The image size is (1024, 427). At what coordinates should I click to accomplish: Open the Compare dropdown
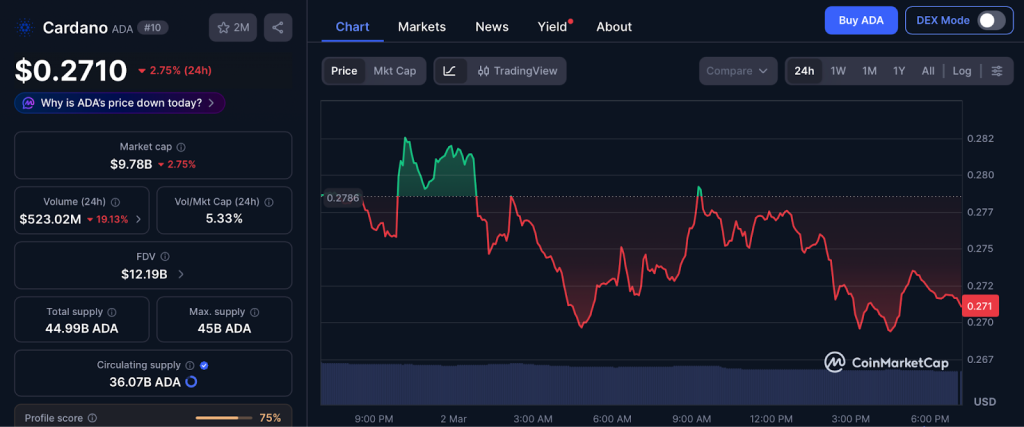738,71
